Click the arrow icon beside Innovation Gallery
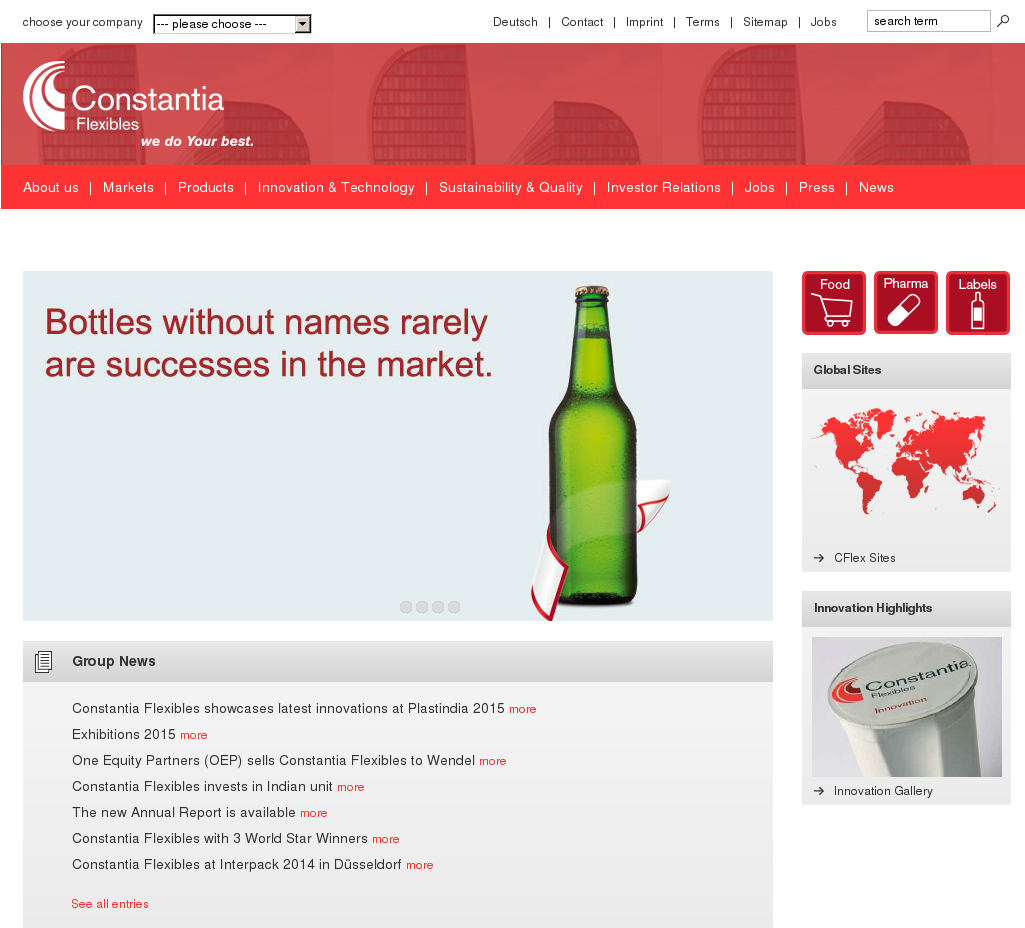Image resolution: width=1025 pixels, height=928 pixels. click(x=818, y=791)
